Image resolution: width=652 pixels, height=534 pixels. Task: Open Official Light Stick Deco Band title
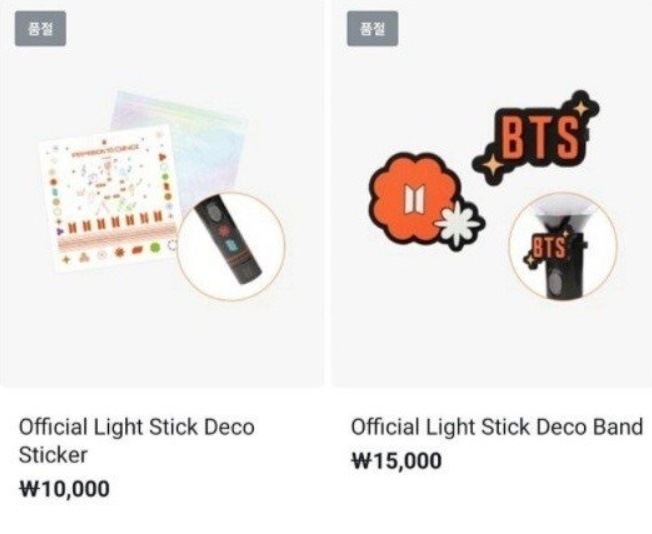coord(497,427)
